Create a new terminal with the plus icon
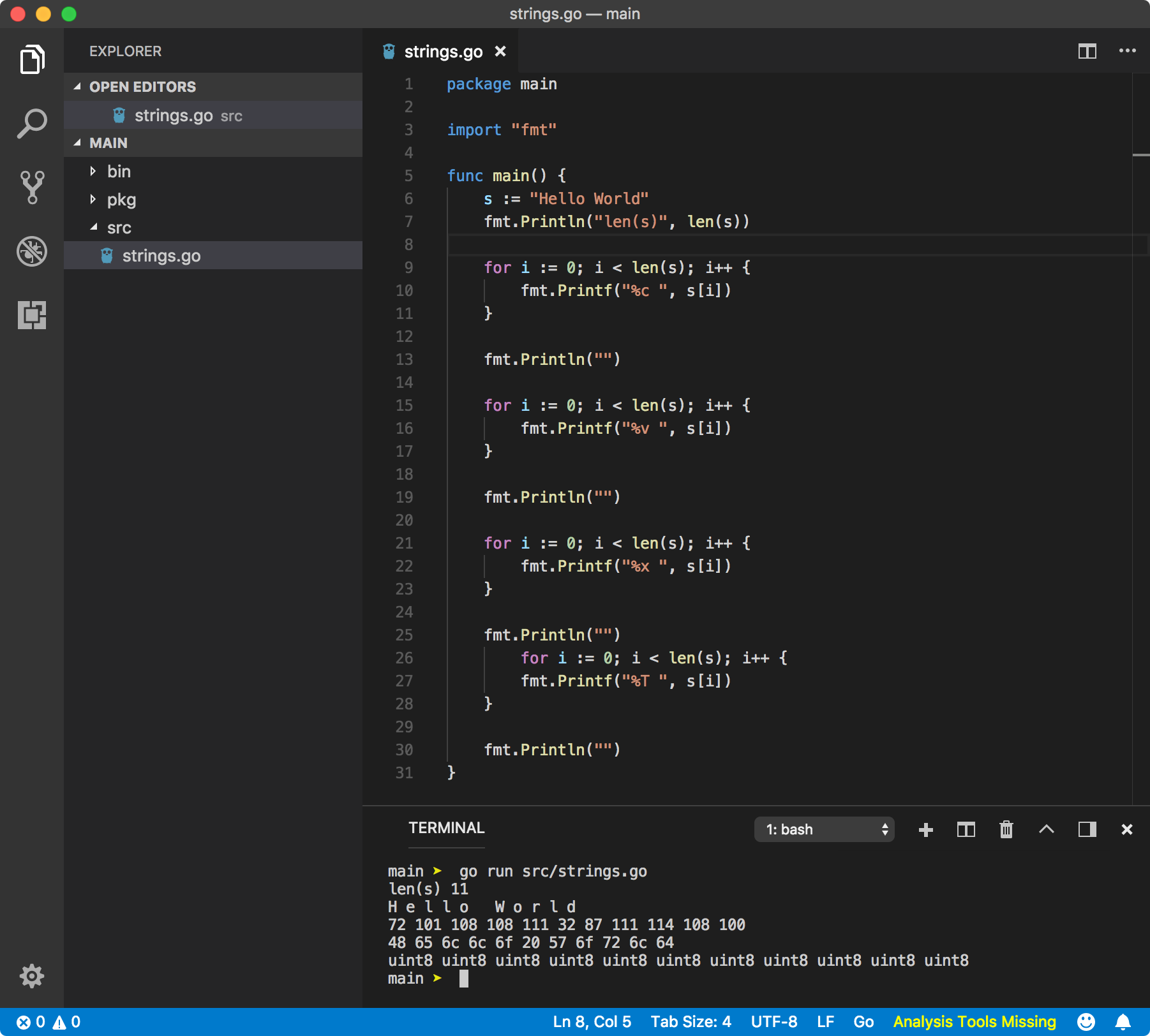 (926, 829)
